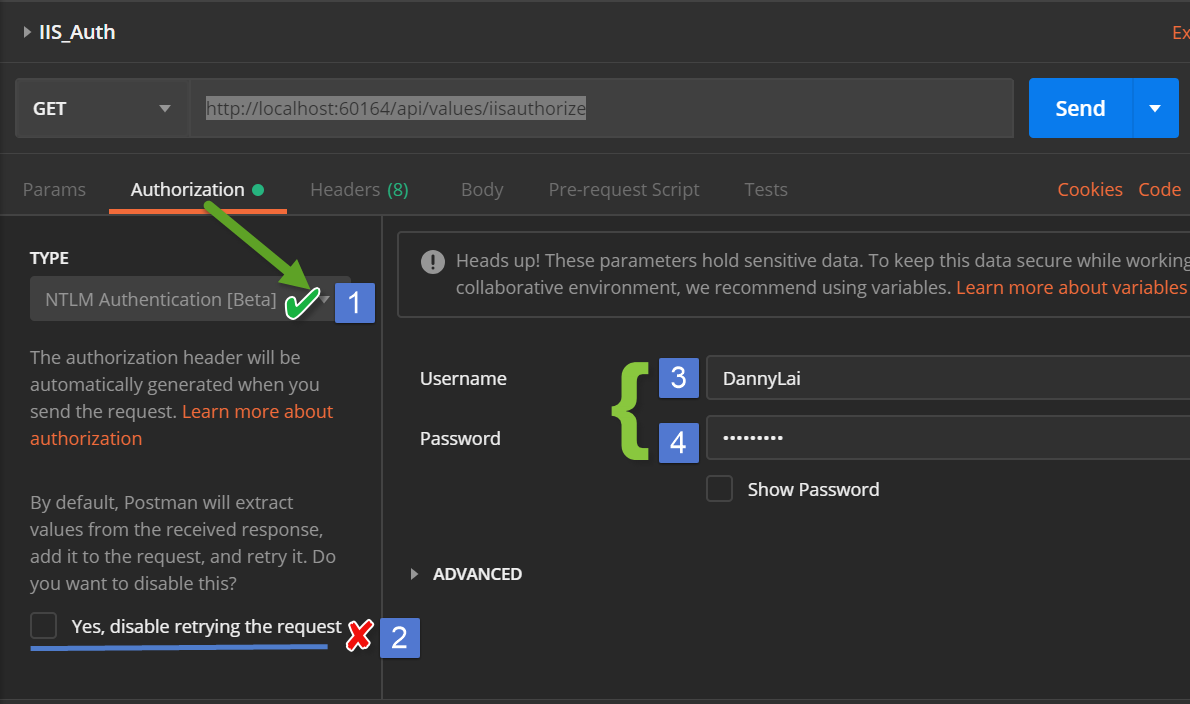Viewport: 1190px width, 704px height.
Task: Switch to the Headers (8) tab
Action: [359, 190]
